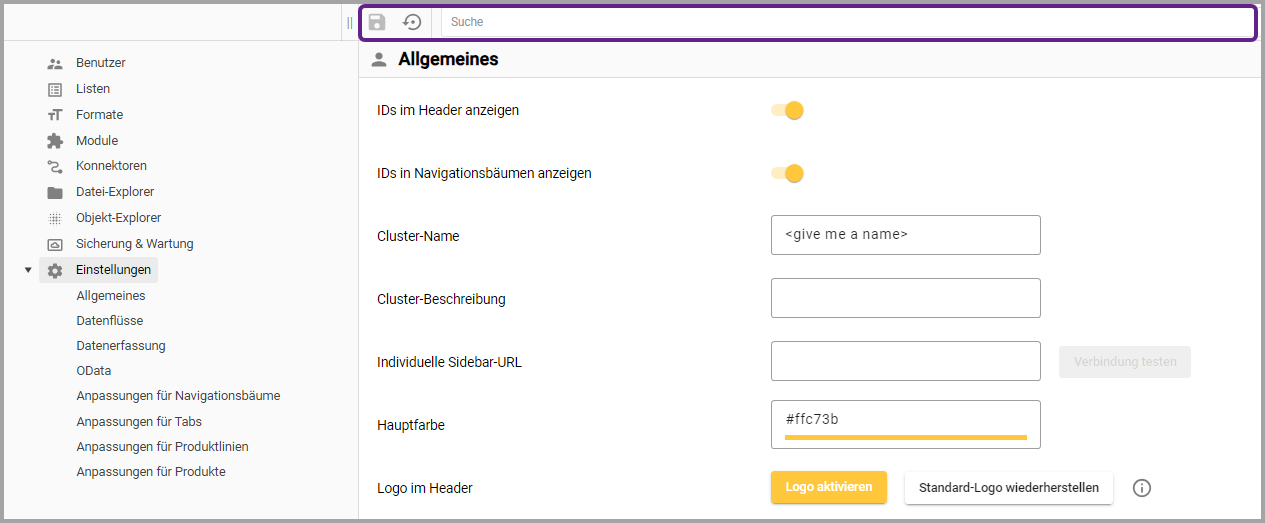
Task: Disable IDs im Header anzeigen toggle
Action: tap(788, 110)
